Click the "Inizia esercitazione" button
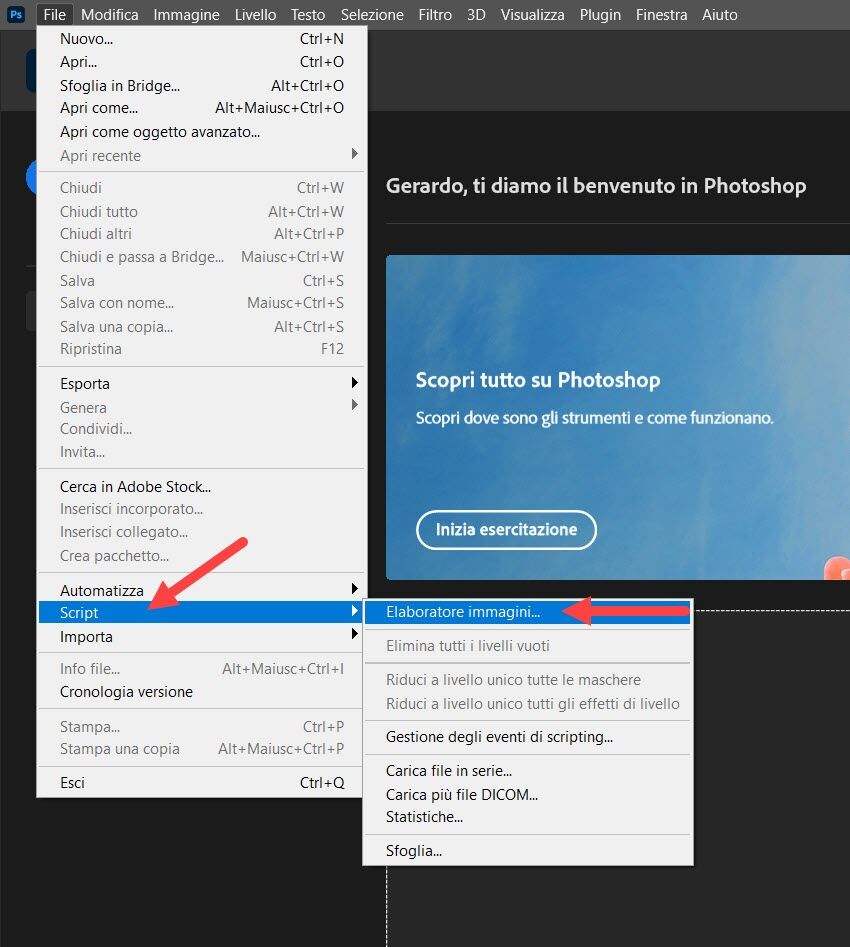The height and width of the screenshot is (947, 850). point(506,530)
